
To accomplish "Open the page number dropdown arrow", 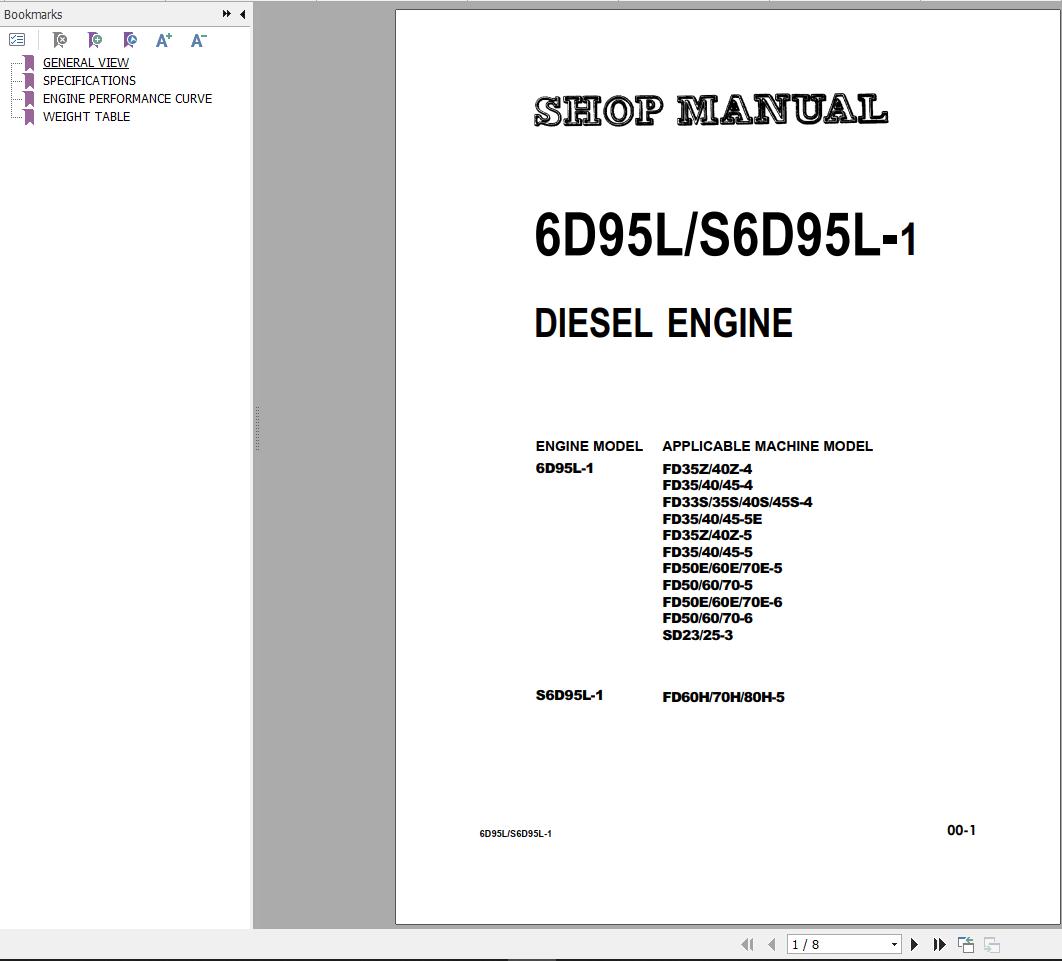I will pyautogui.click(x=895, y=944).
